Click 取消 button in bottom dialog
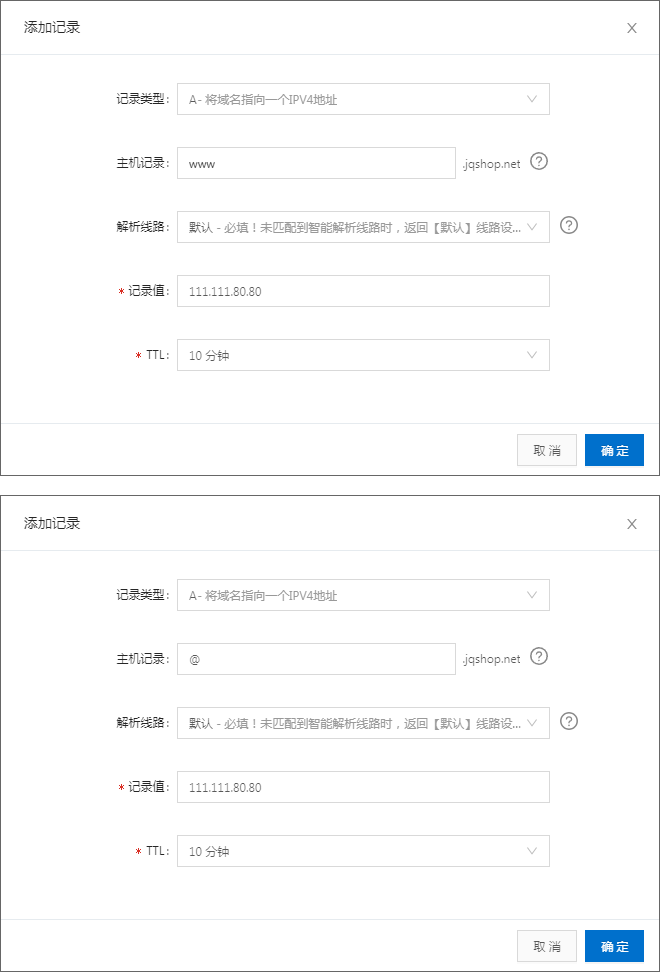The image size is (660, 972). tap(547, 946)
